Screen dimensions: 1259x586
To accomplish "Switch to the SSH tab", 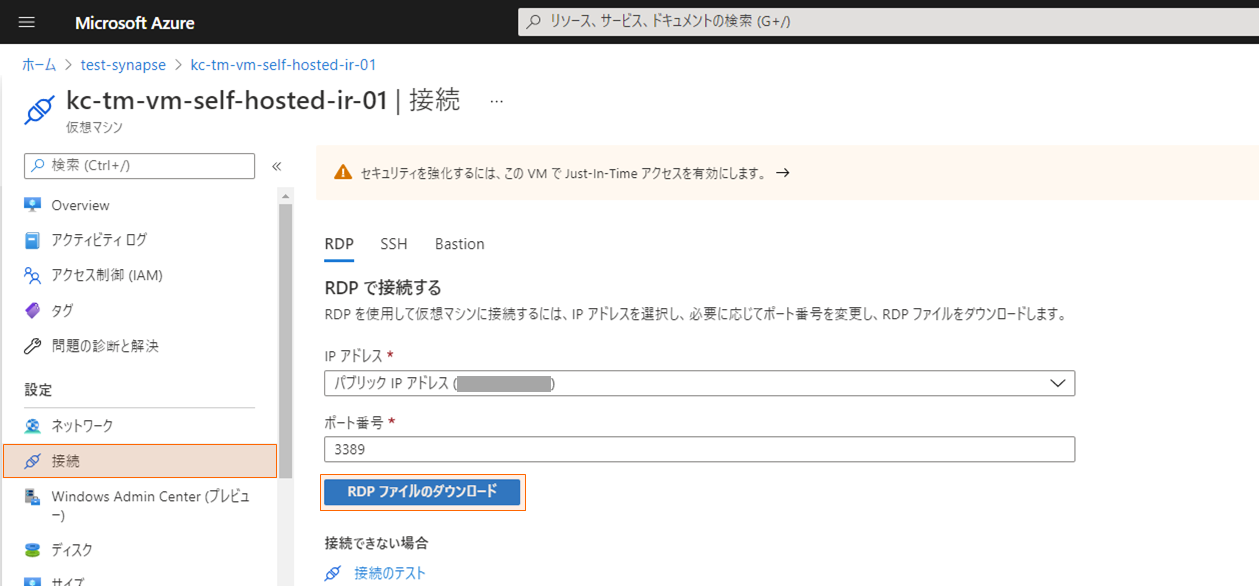I will click(394, 244).
